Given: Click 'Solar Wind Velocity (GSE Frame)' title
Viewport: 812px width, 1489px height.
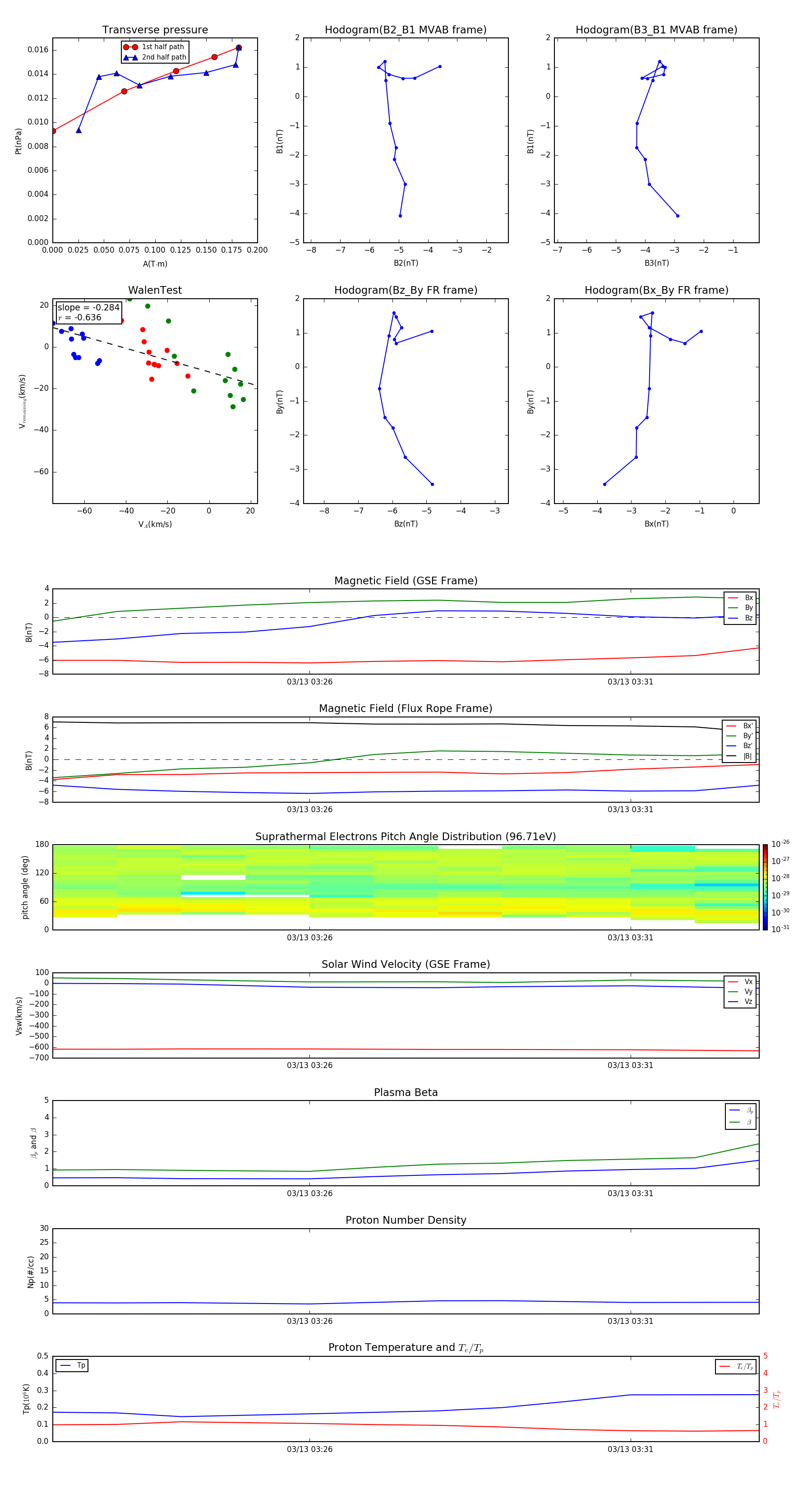Looking at the screenshot, I should tap(406, 965).
